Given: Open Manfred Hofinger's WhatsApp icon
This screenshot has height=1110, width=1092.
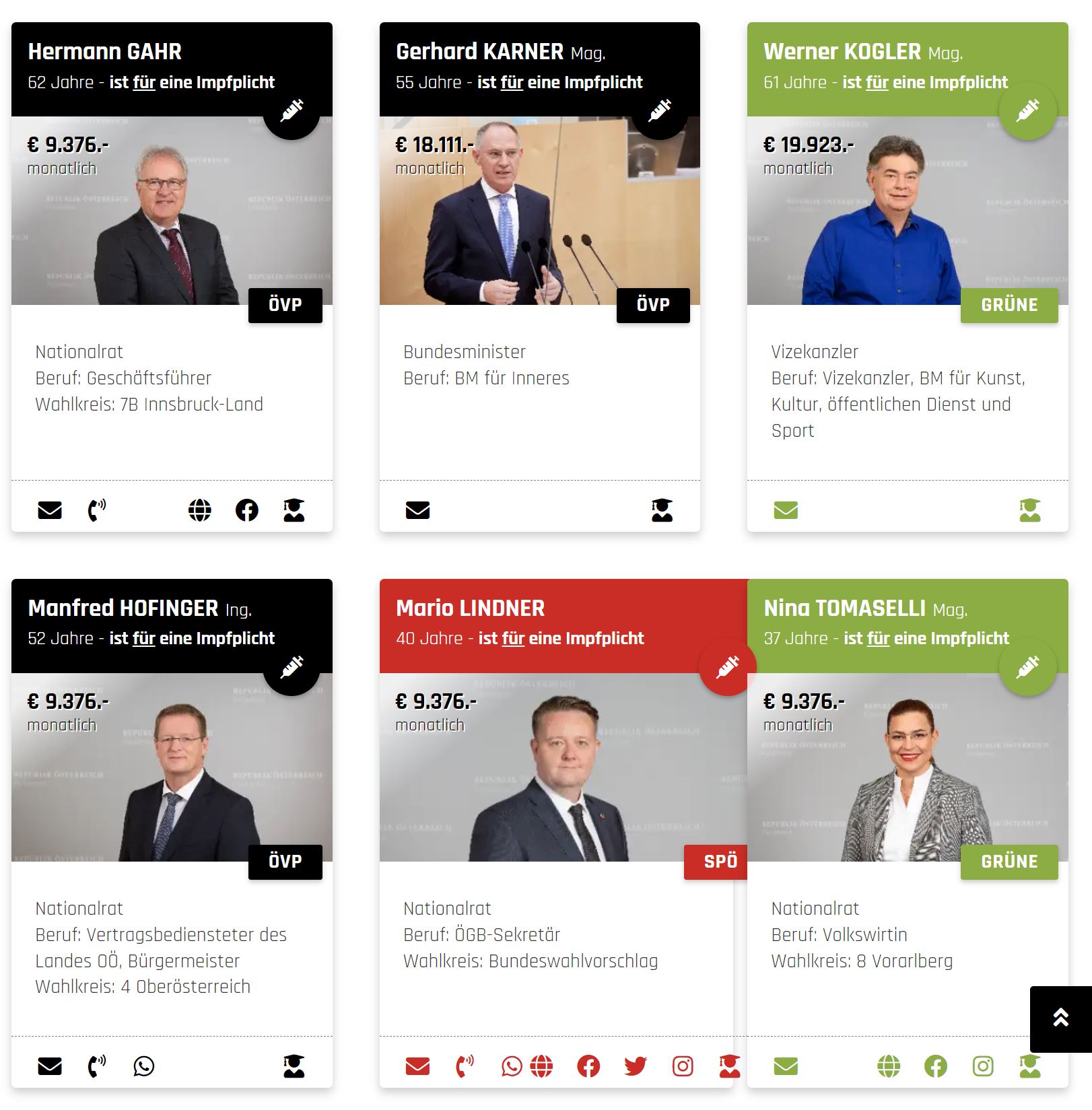Looking at the screenshot, I should click(x=144, y=1066).
